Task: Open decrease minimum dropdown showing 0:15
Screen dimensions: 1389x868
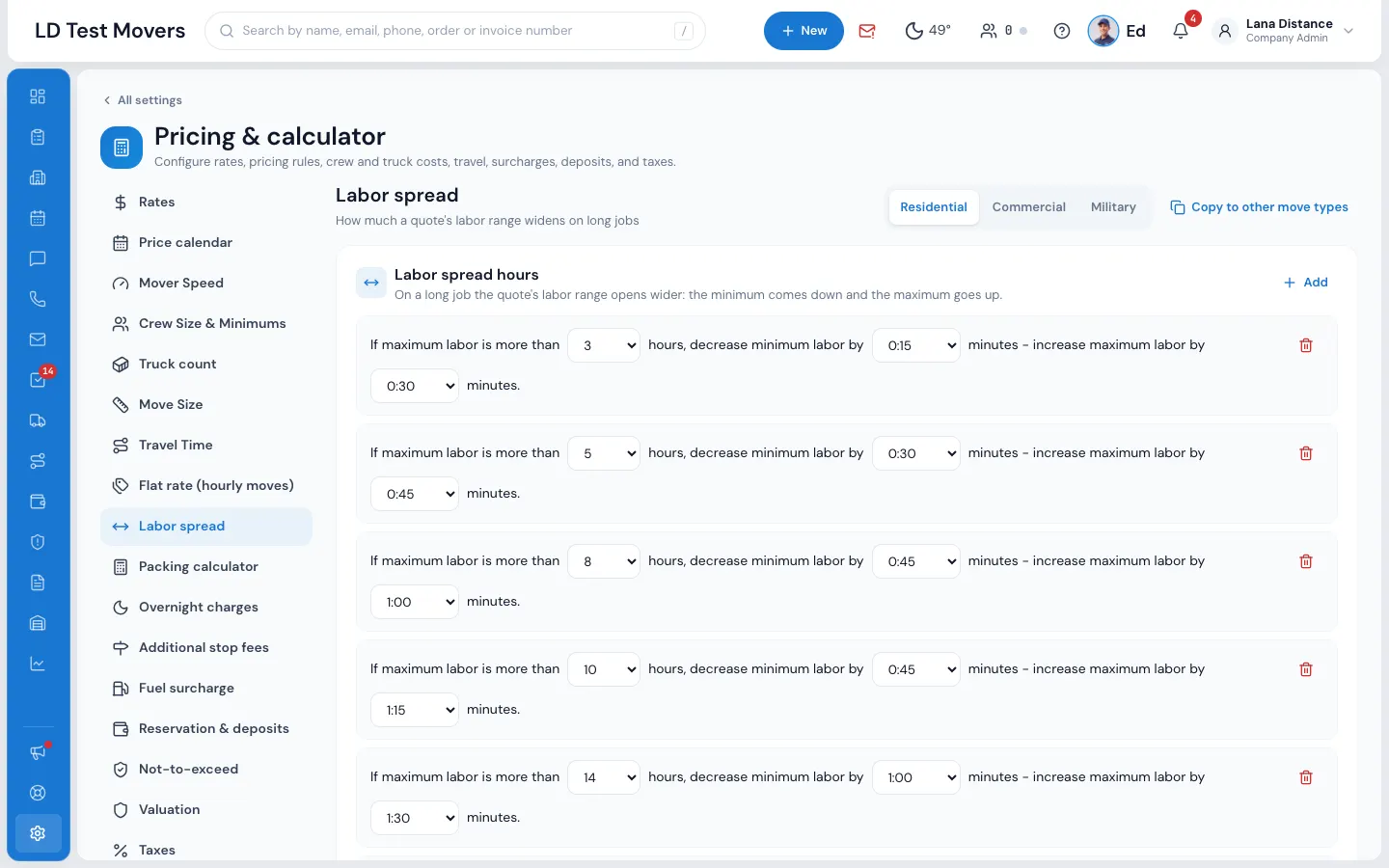Action: coord(916,345)
